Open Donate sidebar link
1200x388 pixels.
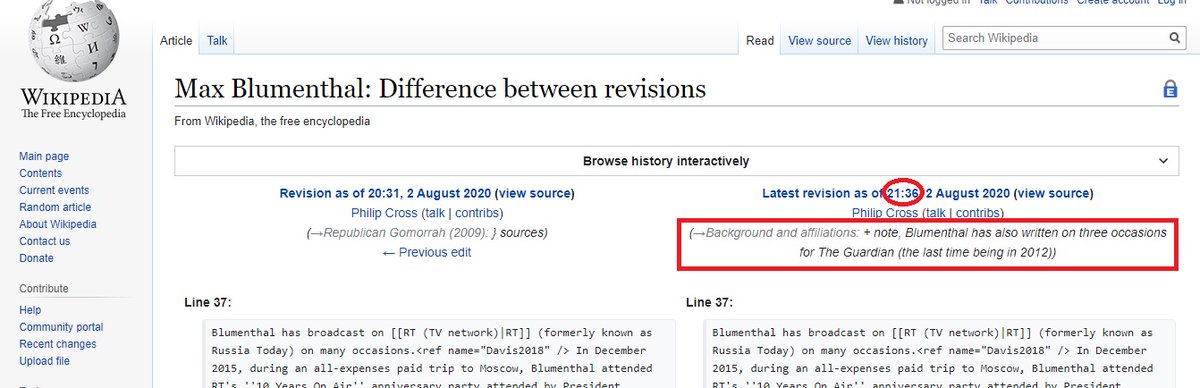tap(36, 258)
